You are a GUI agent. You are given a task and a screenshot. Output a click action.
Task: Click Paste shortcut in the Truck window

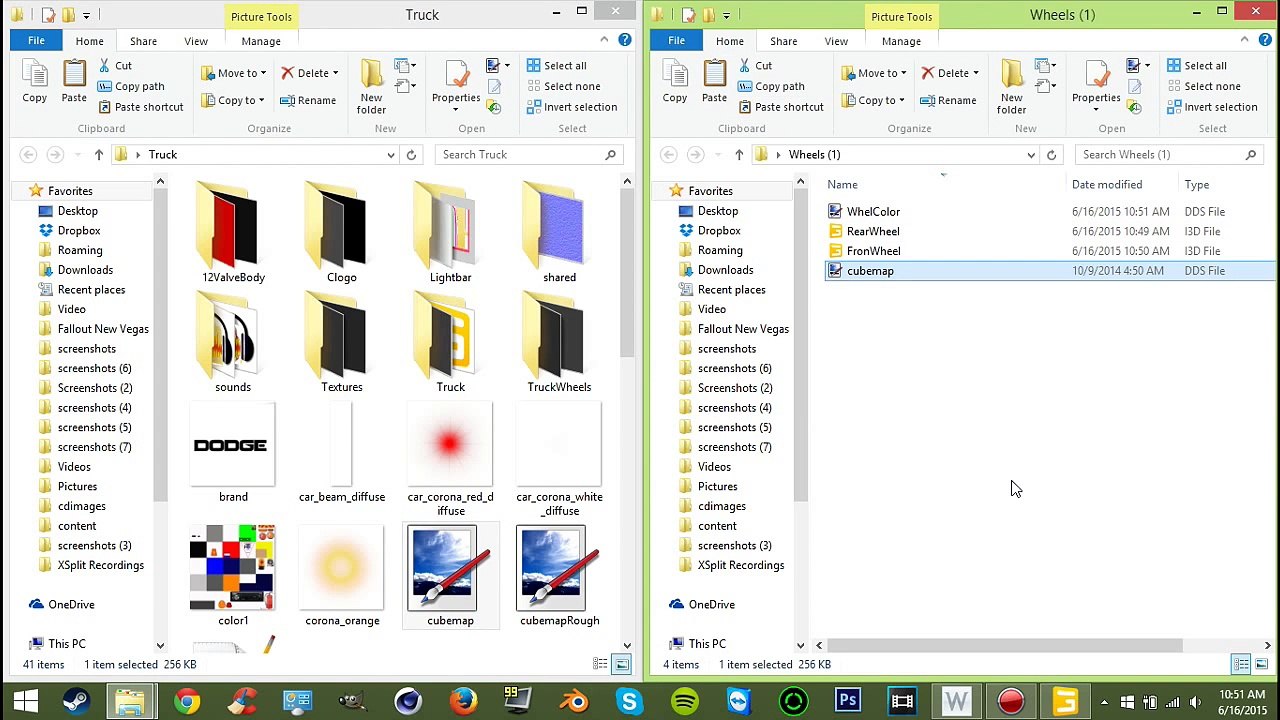(x=140, y=107)
